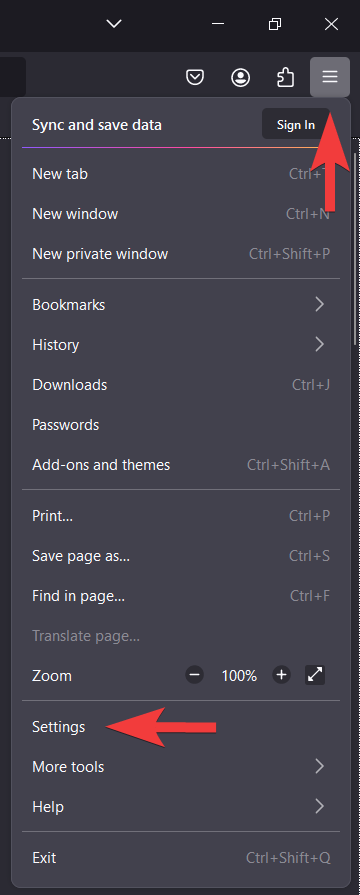Expand the Bookmarks submenu
This screenshot has width=360, height=895.
pos(181,305)
